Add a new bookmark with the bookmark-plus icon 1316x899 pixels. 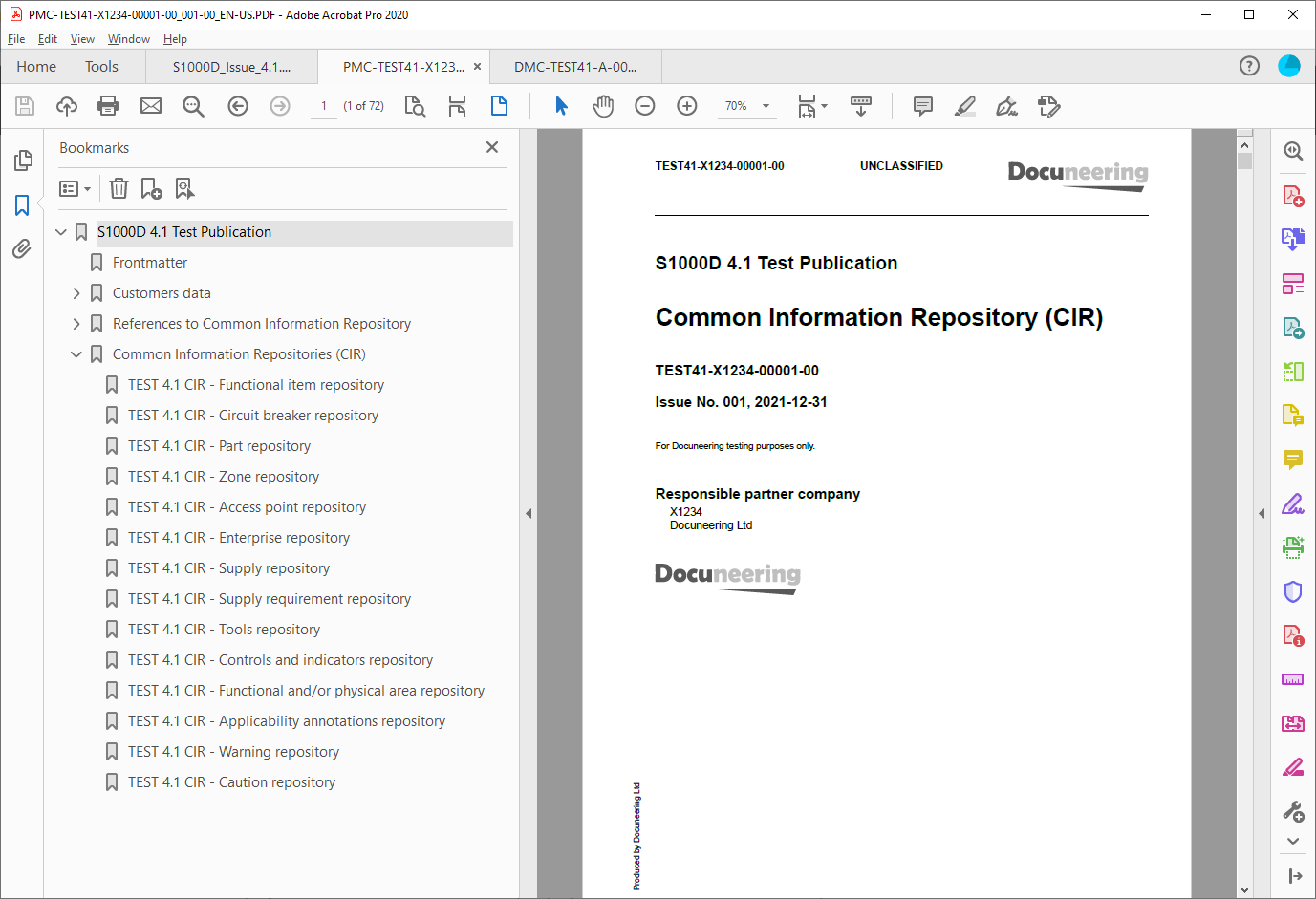151,188
